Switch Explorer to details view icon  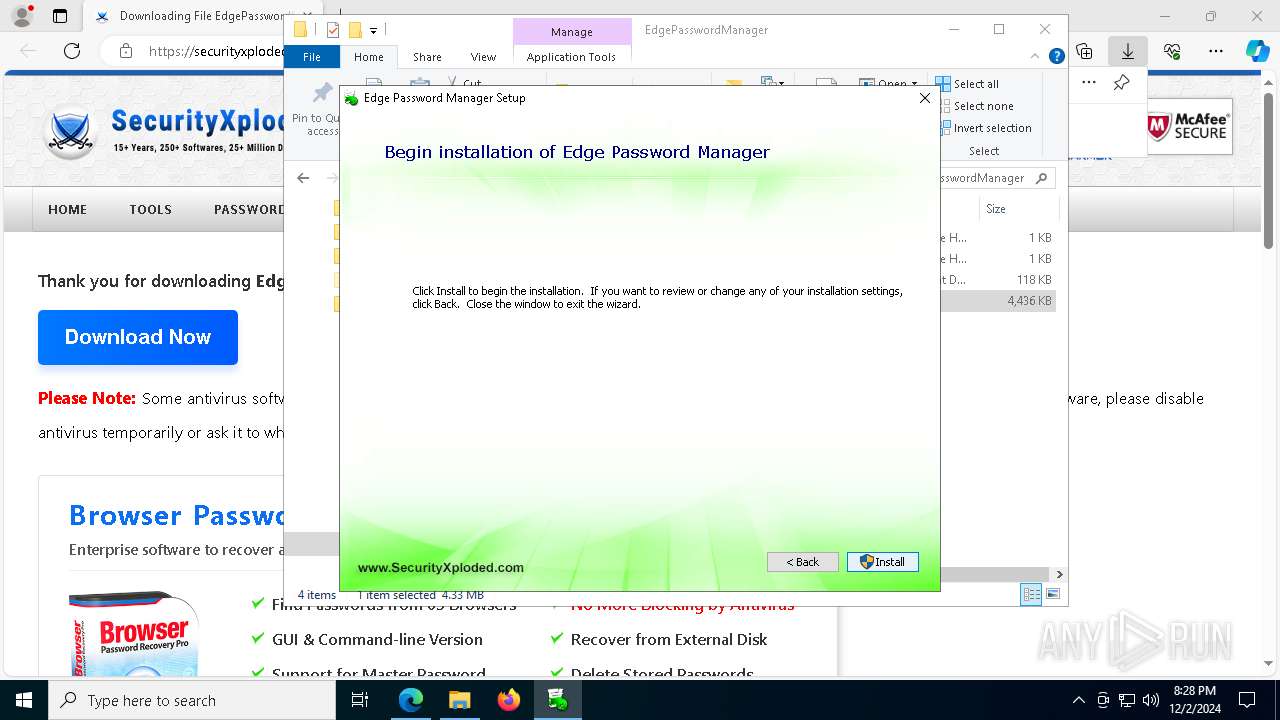[x=1031, y=594]
